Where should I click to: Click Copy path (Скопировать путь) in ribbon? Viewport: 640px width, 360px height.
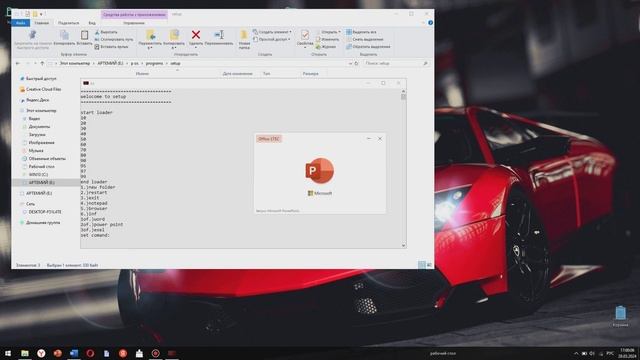tap(114, 39)
